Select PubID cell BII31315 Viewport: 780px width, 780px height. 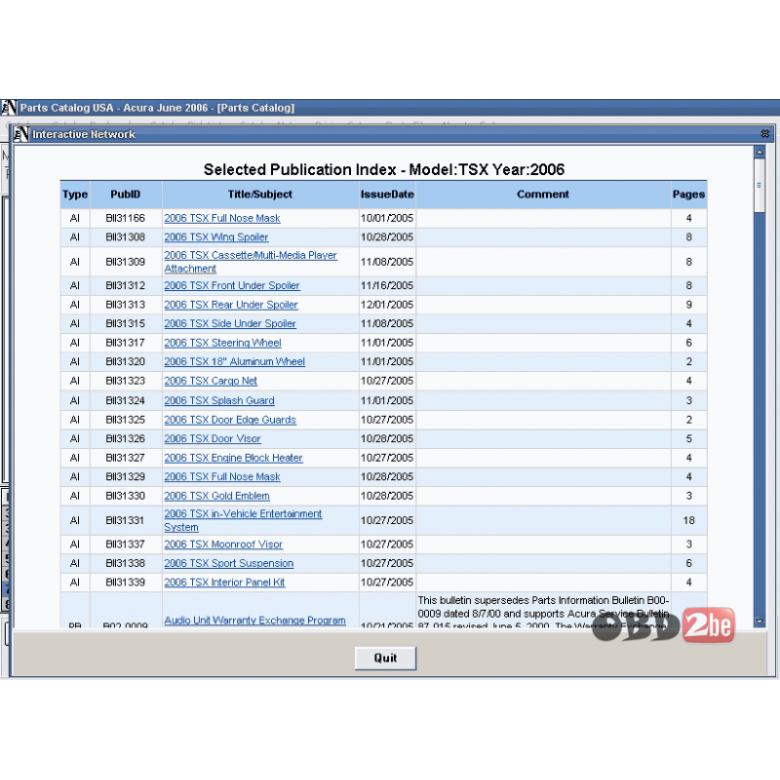click(125, 323)
